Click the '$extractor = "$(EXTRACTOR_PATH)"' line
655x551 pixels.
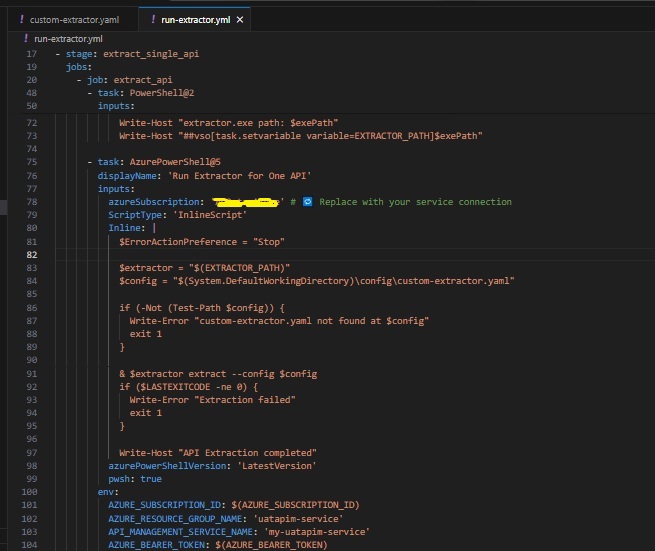pos(204,268)
